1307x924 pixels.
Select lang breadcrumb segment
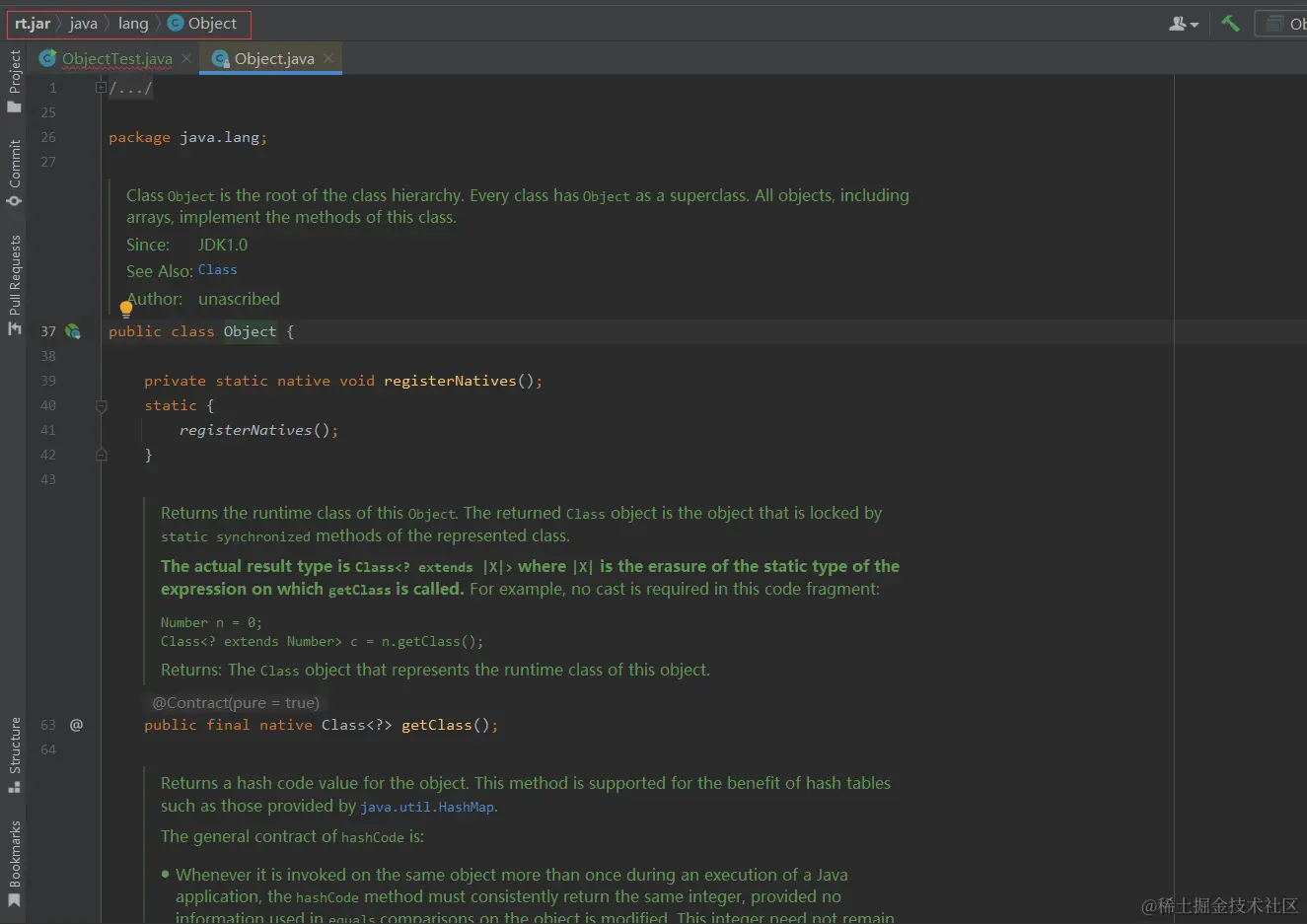[133, 24]
